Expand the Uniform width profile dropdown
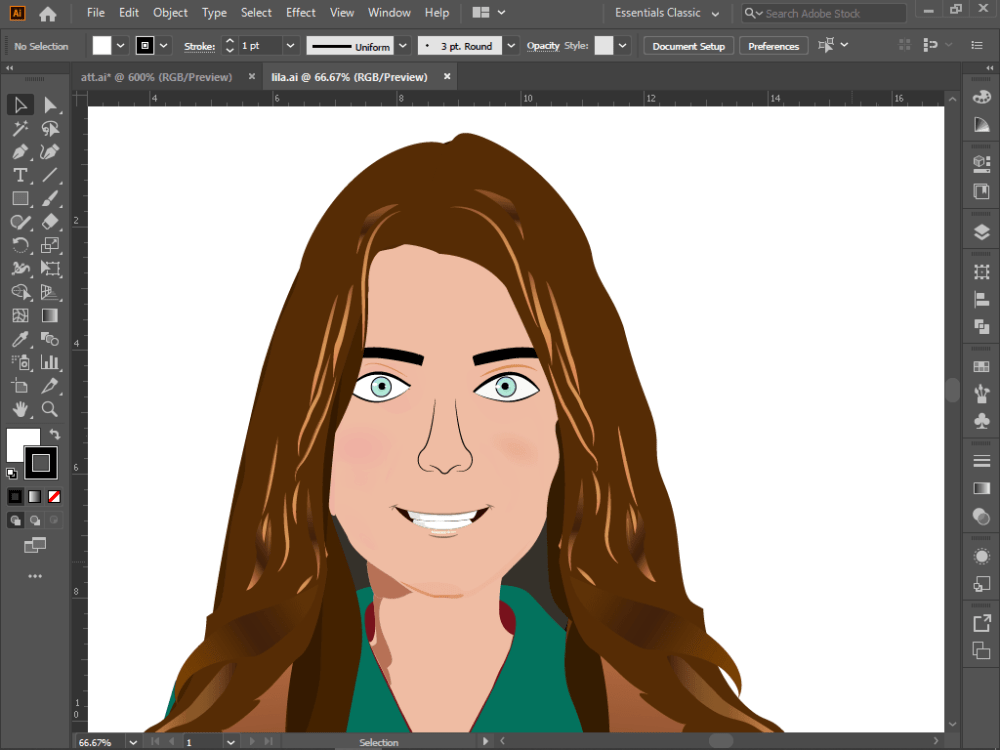 (403, 46)
